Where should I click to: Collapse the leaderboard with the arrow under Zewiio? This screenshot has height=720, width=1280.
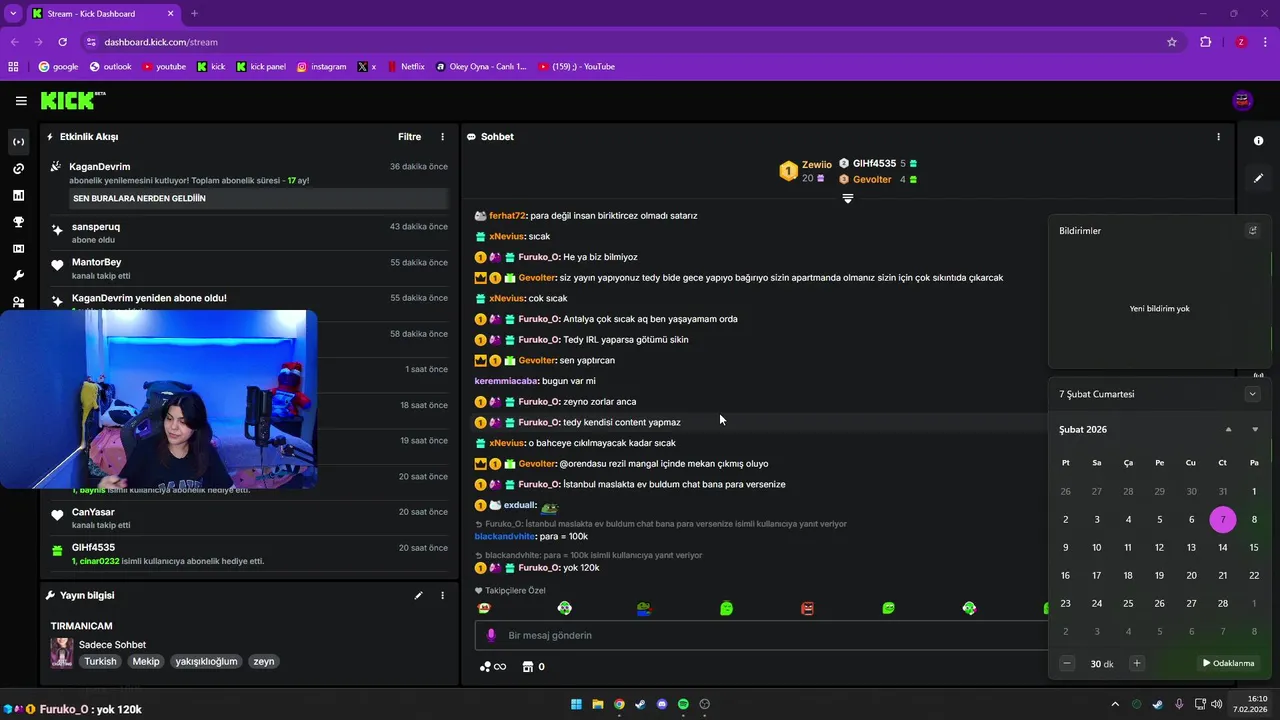(848, 199)
